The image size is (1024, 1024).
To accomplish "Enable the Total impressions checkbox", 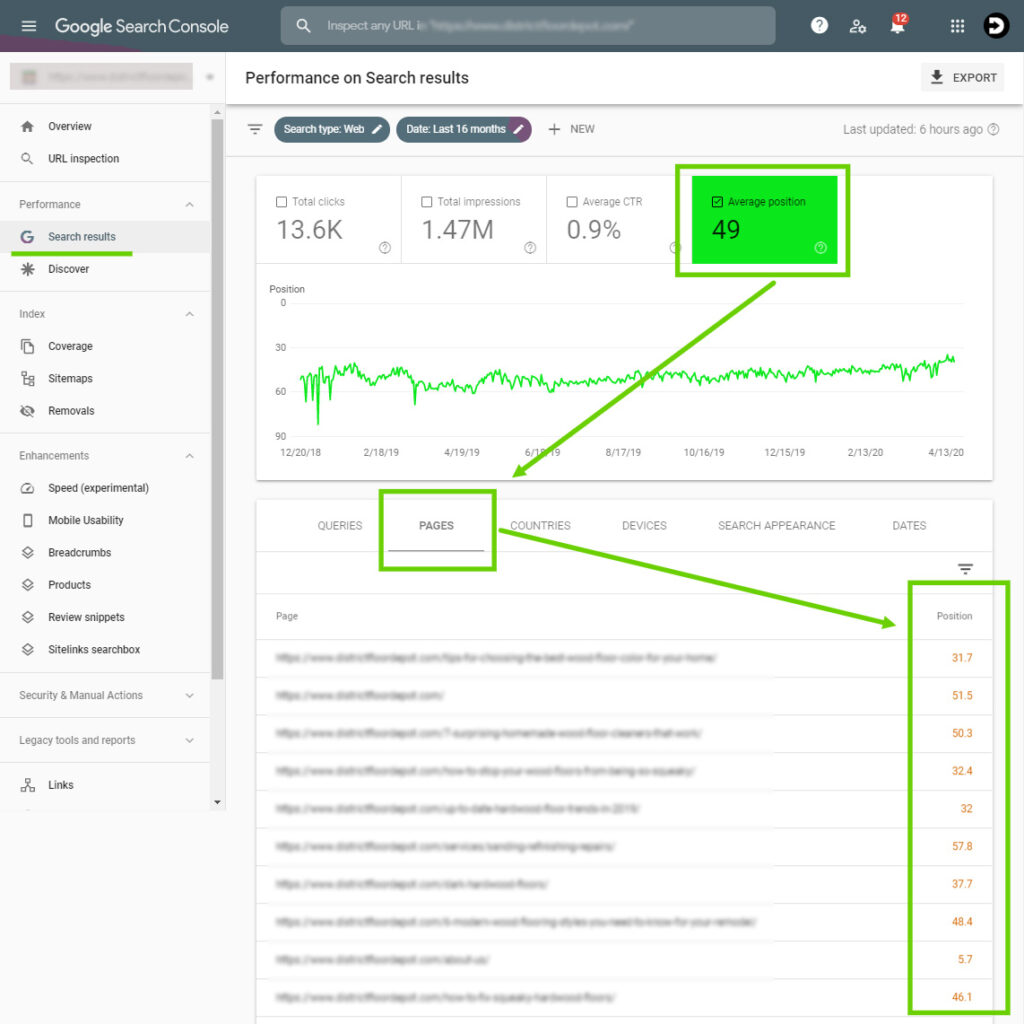I will 426,202.
